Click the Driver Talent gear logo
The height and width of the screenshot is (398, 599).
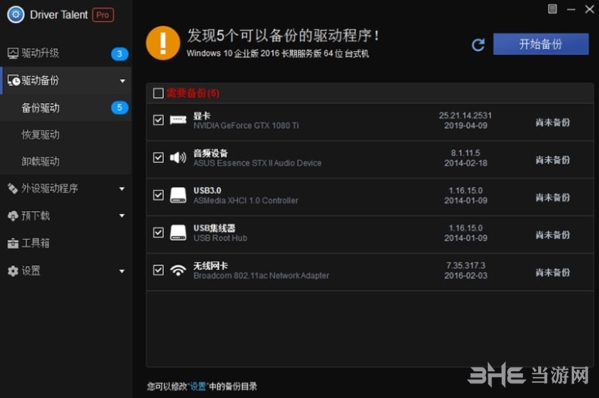click(x=16, y=15)
